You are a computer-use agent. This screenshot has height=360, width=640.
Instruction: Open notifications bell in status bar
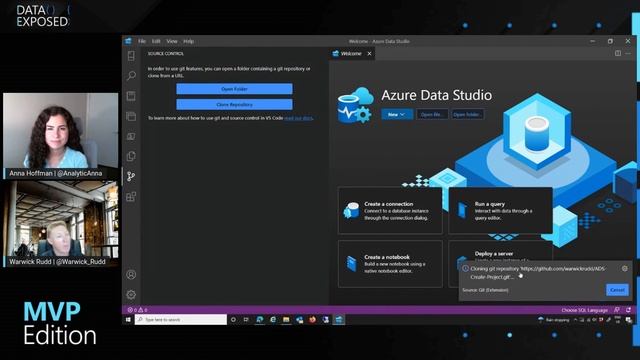pyautogui.click(x=628, y=310)
